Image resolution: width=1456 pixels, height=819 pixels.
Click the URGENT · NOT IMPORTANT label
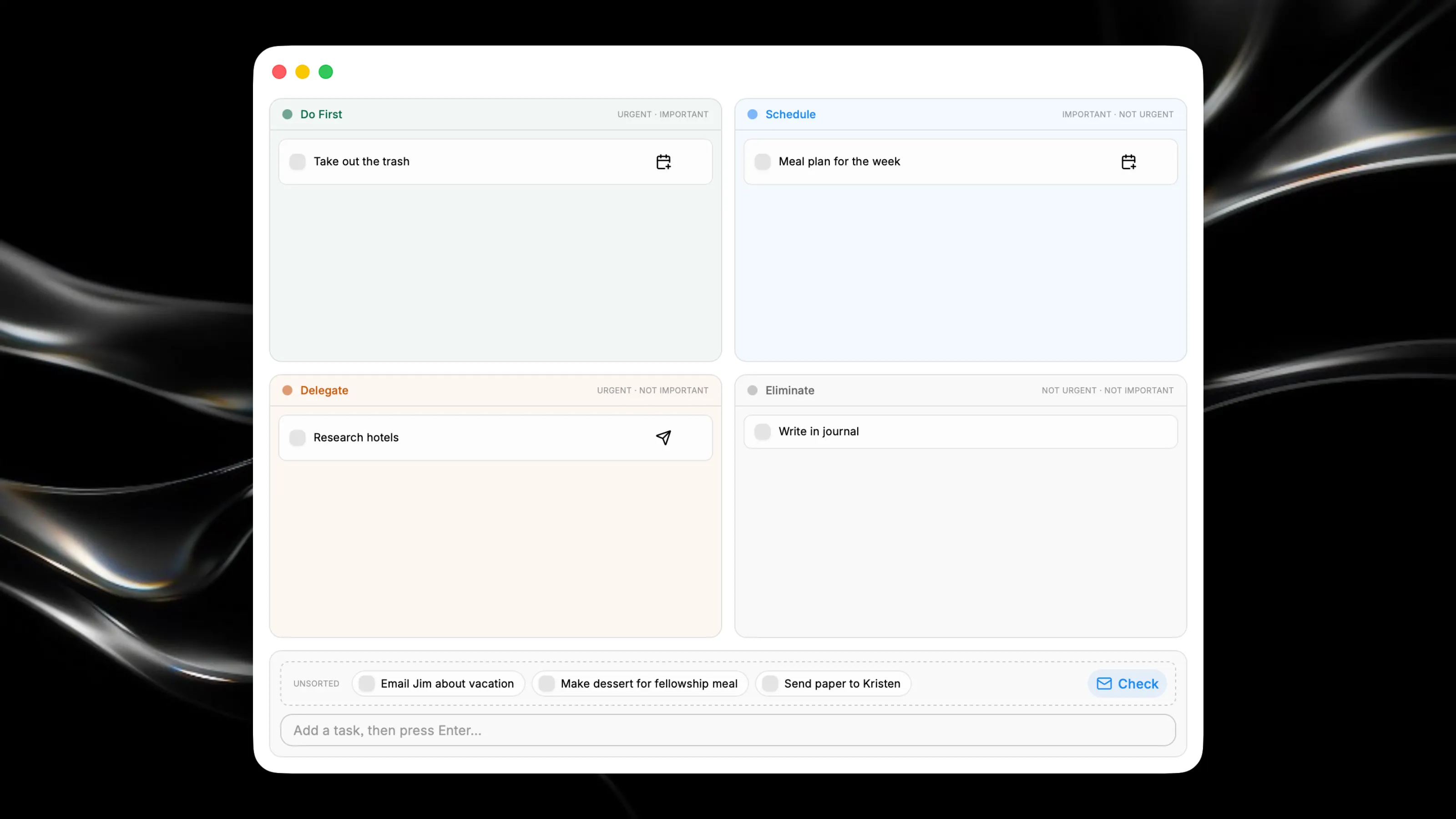[x=652, y=390]
